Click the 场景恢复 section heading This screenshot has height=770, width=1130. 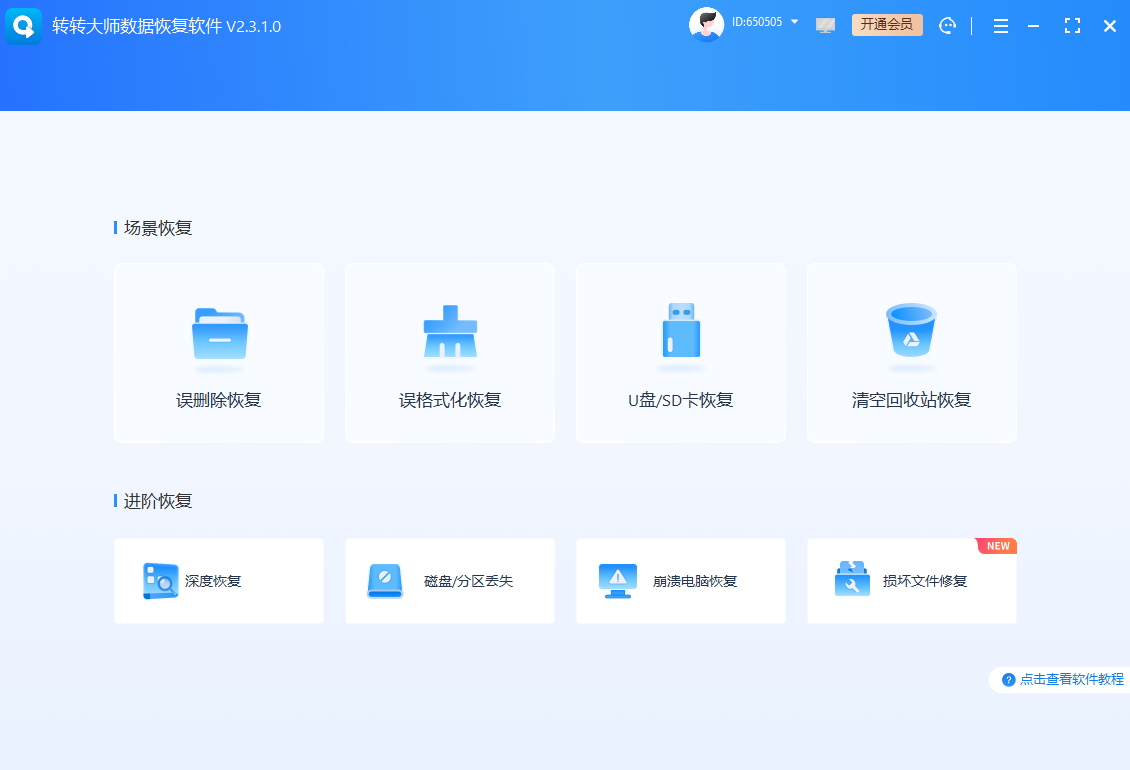(x=158, y=228)
